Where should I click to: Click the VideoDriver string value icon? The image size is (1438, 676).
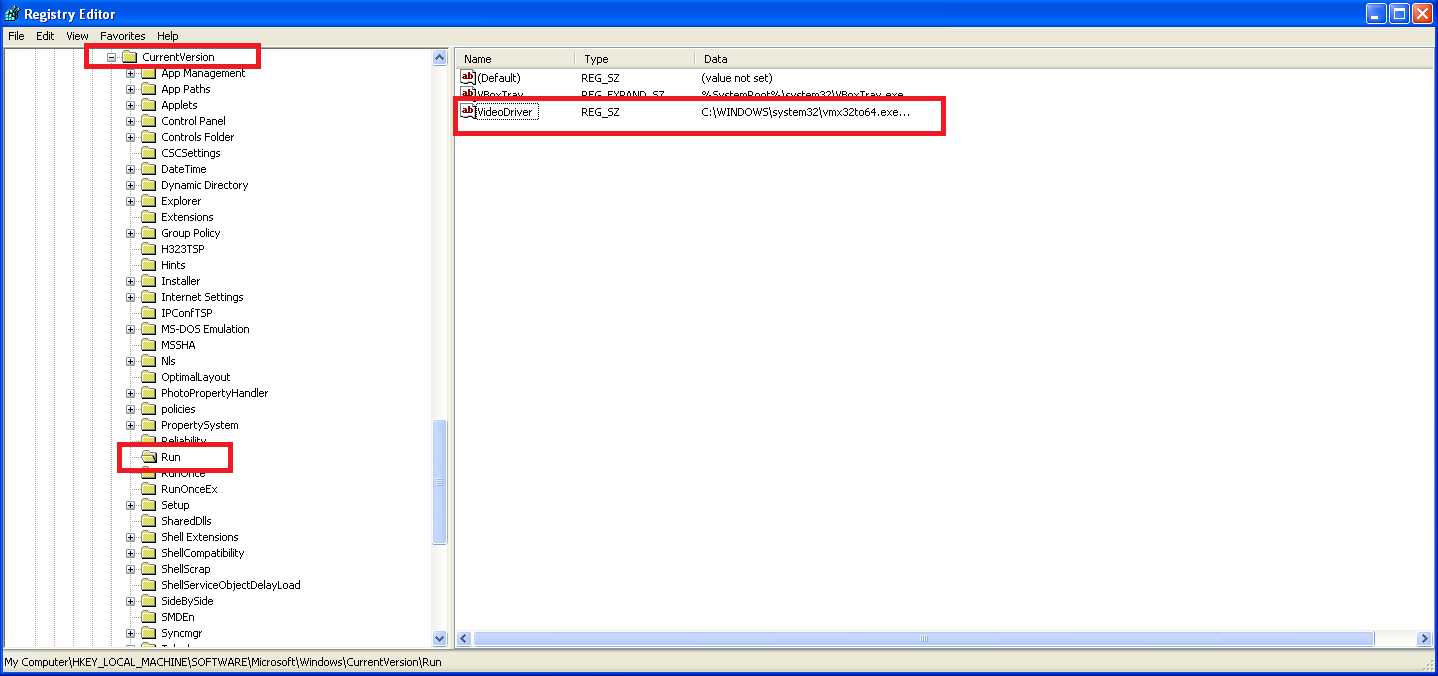coord(467,111)
